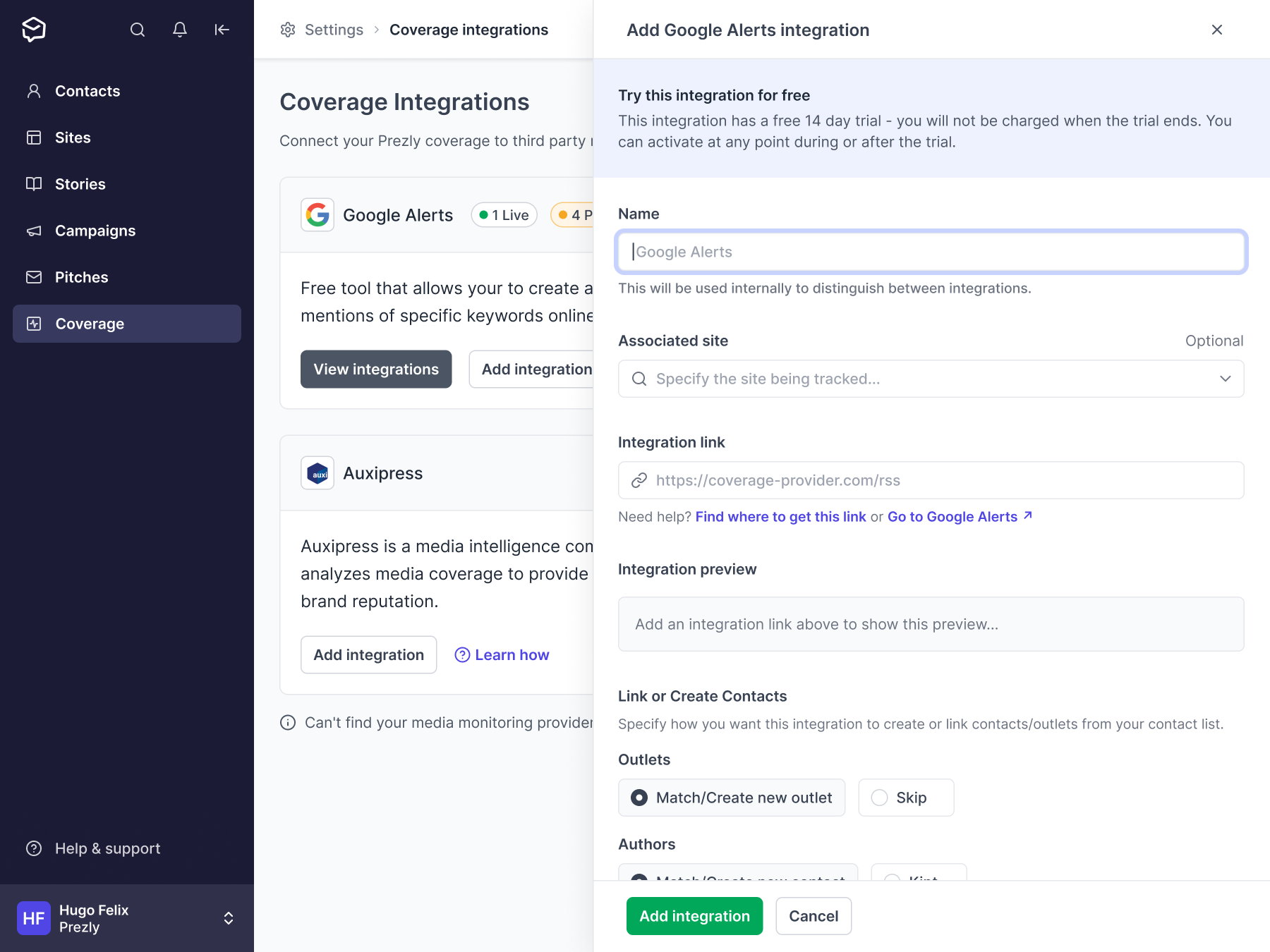Open the Coverage menu item
1270x952 pixels.
[127, 324]
